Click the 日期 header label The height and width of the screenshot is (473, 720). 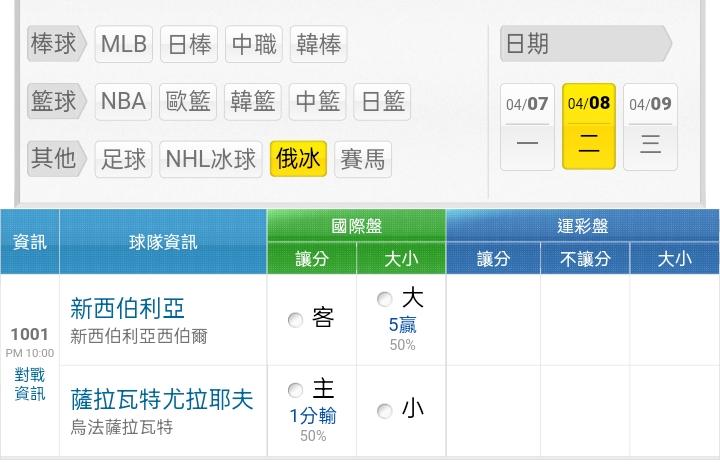(585, 44)
